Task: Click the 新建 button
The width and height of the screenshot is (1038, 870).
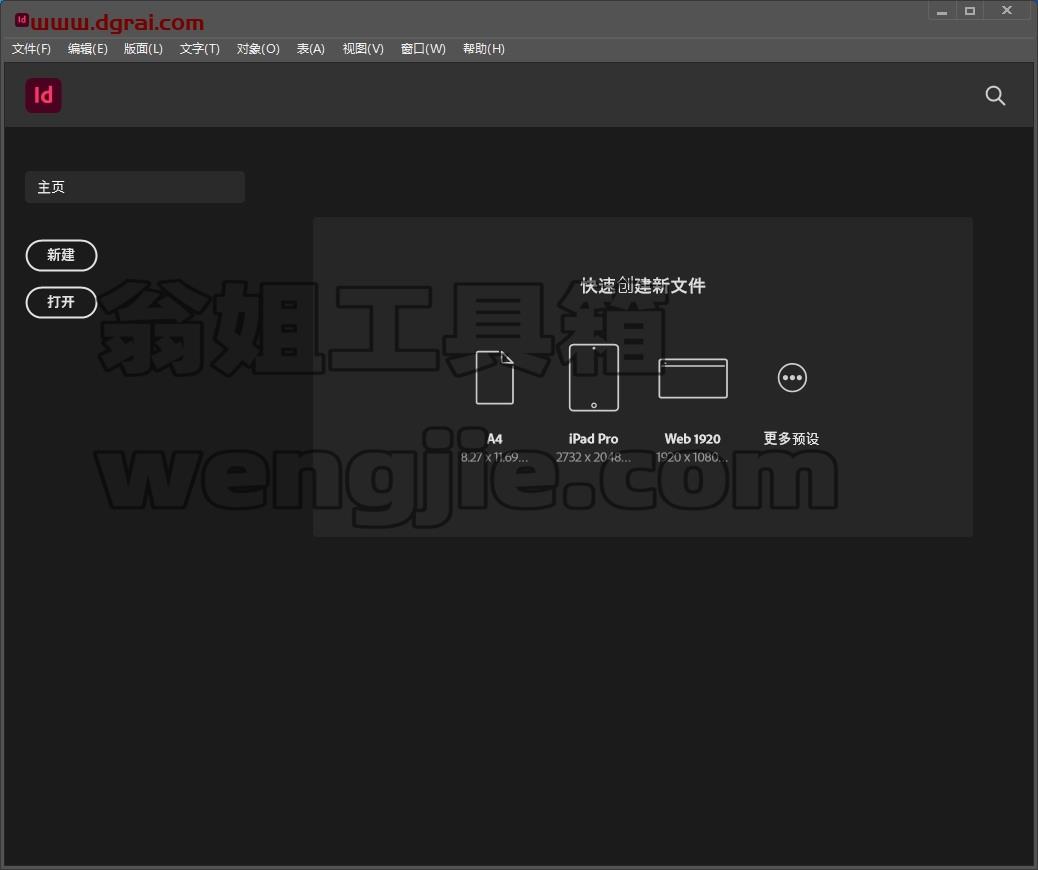Action: [62, 256]
